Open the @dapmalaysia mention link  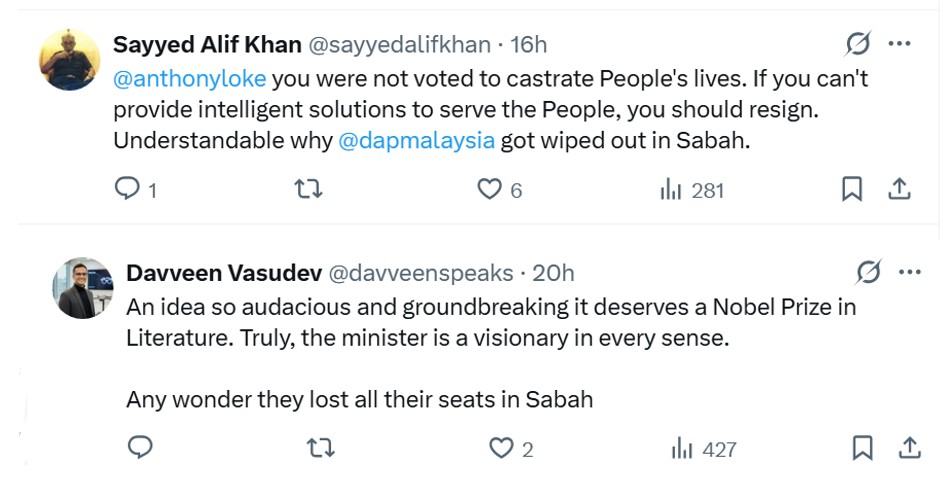[x=417, y=140]
